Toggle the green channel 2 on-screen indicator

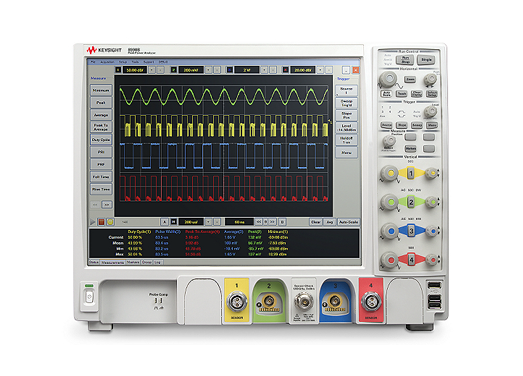[x=173, y=70]
